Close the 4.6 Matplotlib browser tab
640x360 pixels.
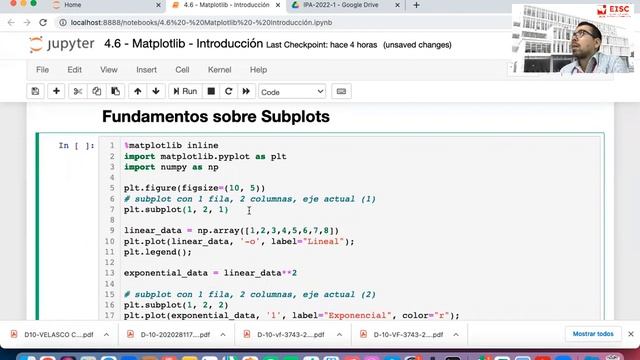click(x=278, y=5)
